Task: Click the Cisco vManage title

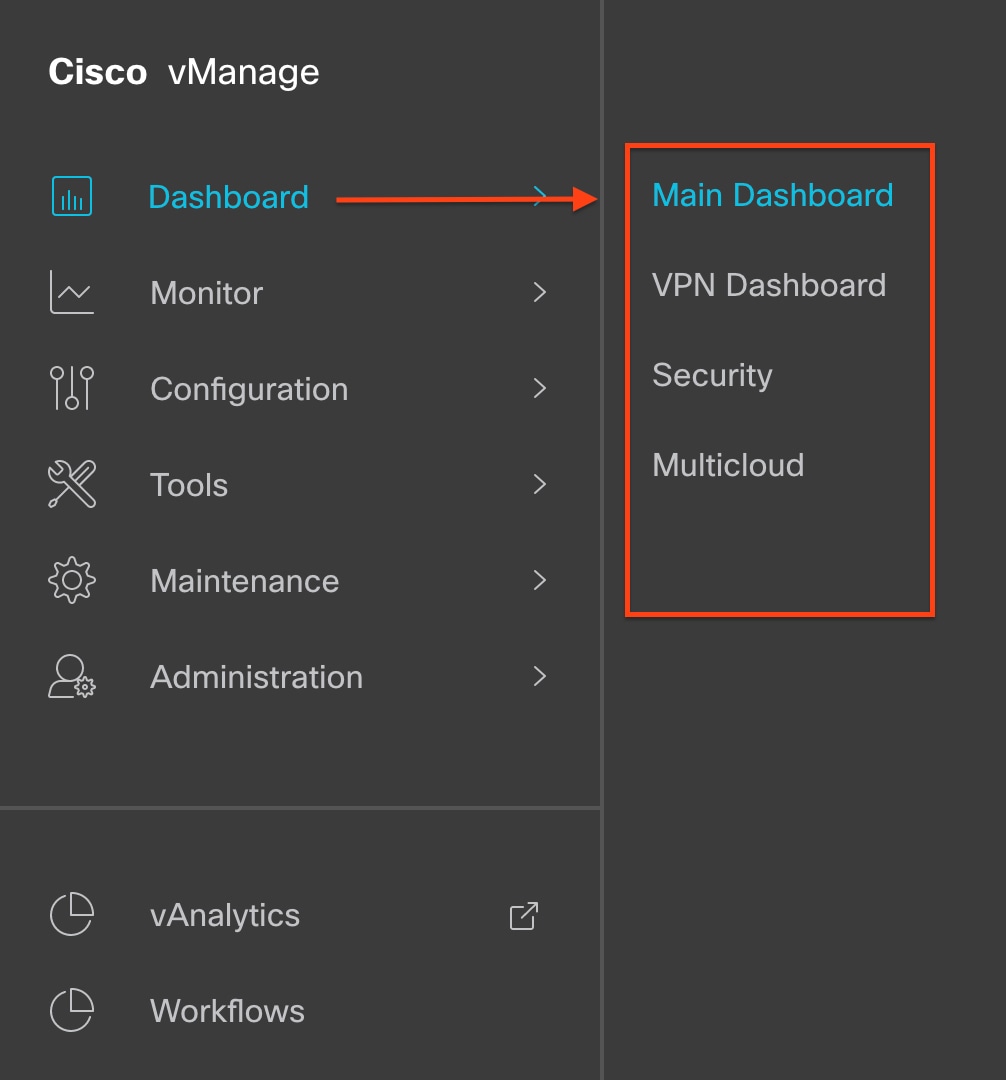Action: pyautogui.click(x=184, y=72)
